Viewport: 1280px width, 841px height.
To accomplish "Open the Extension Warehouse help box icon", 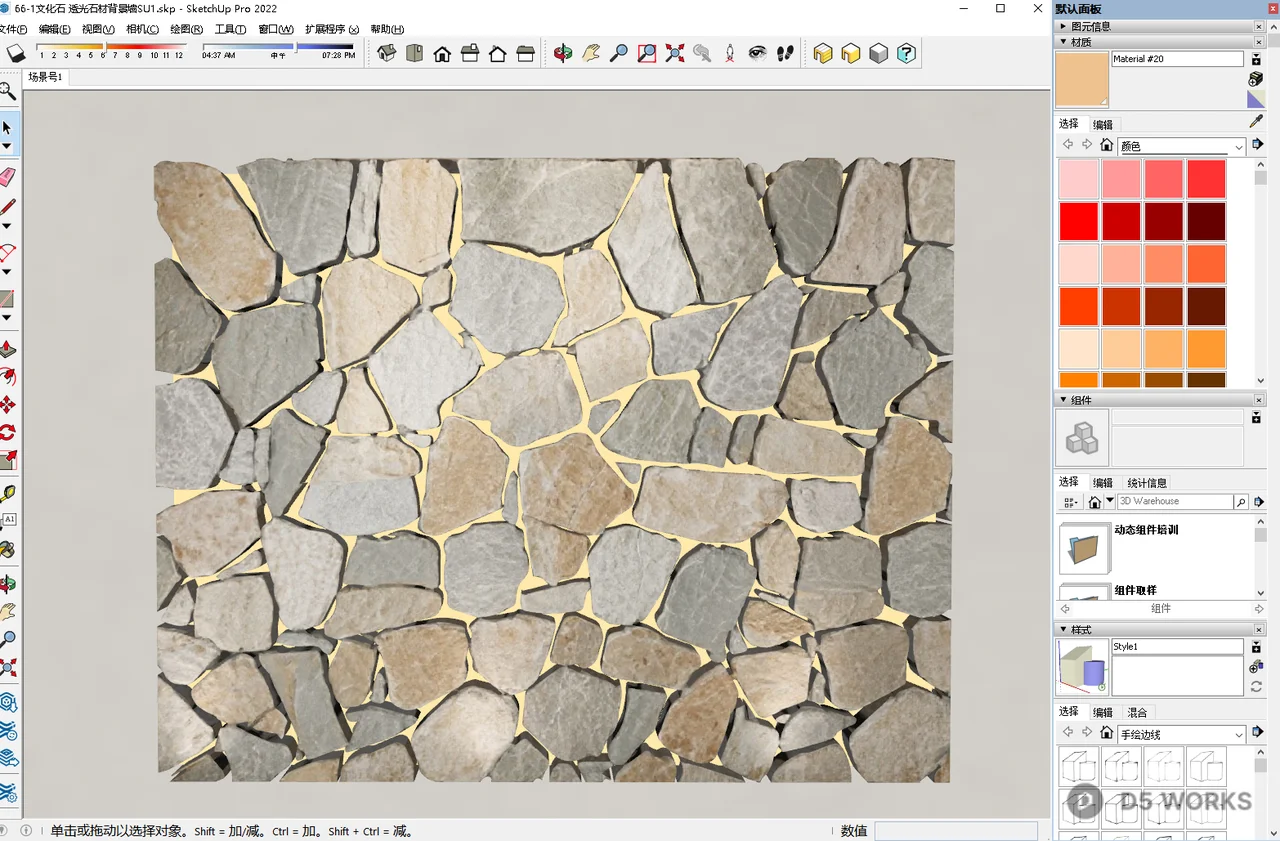I will click(x=906, y=53).
